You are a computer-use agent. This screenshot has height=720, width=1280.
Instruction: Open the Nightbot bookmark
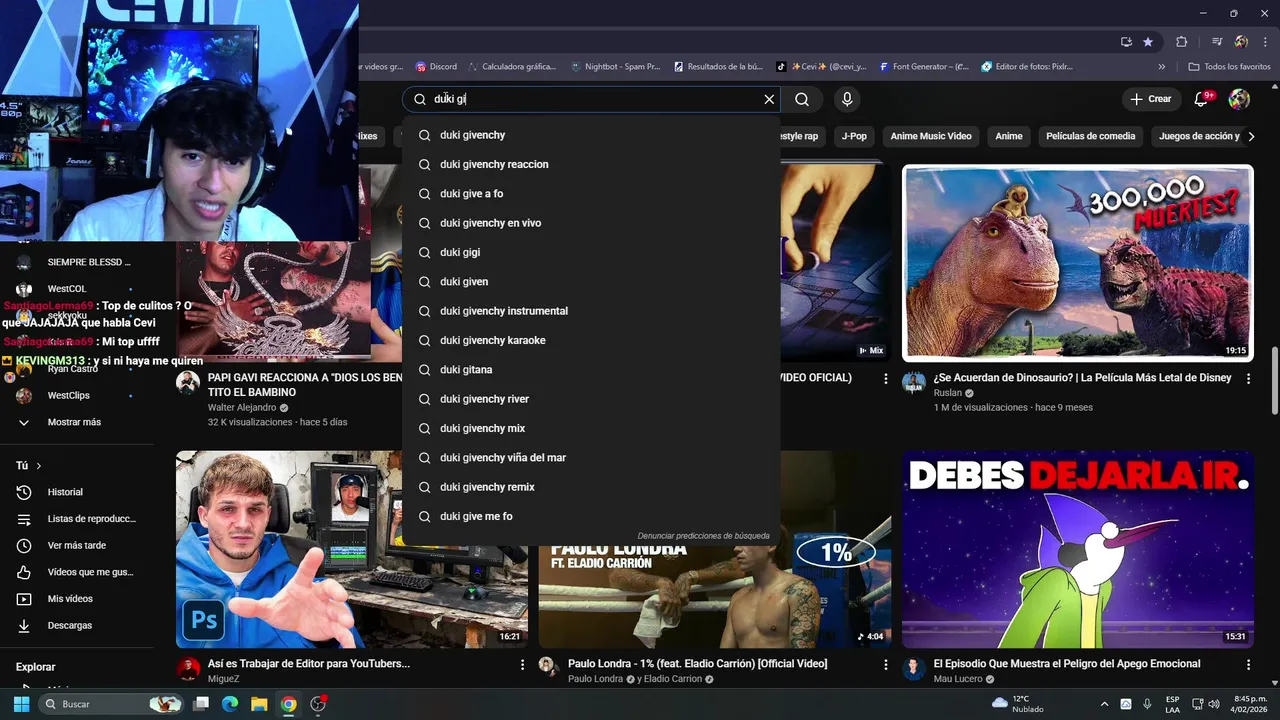[615, 67]
